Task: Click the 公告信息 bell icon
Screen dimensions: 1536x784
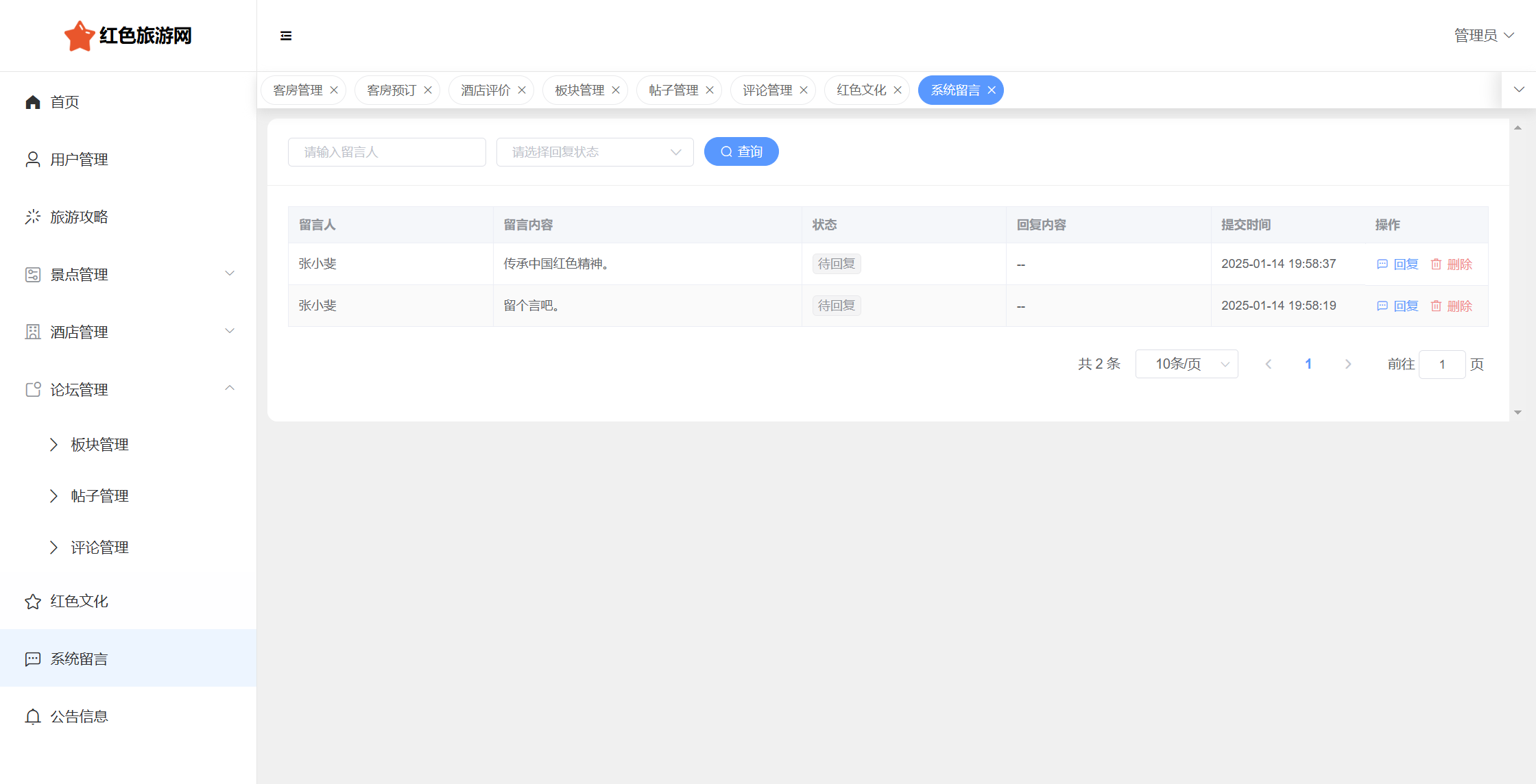Action: [x=33, y=717]
